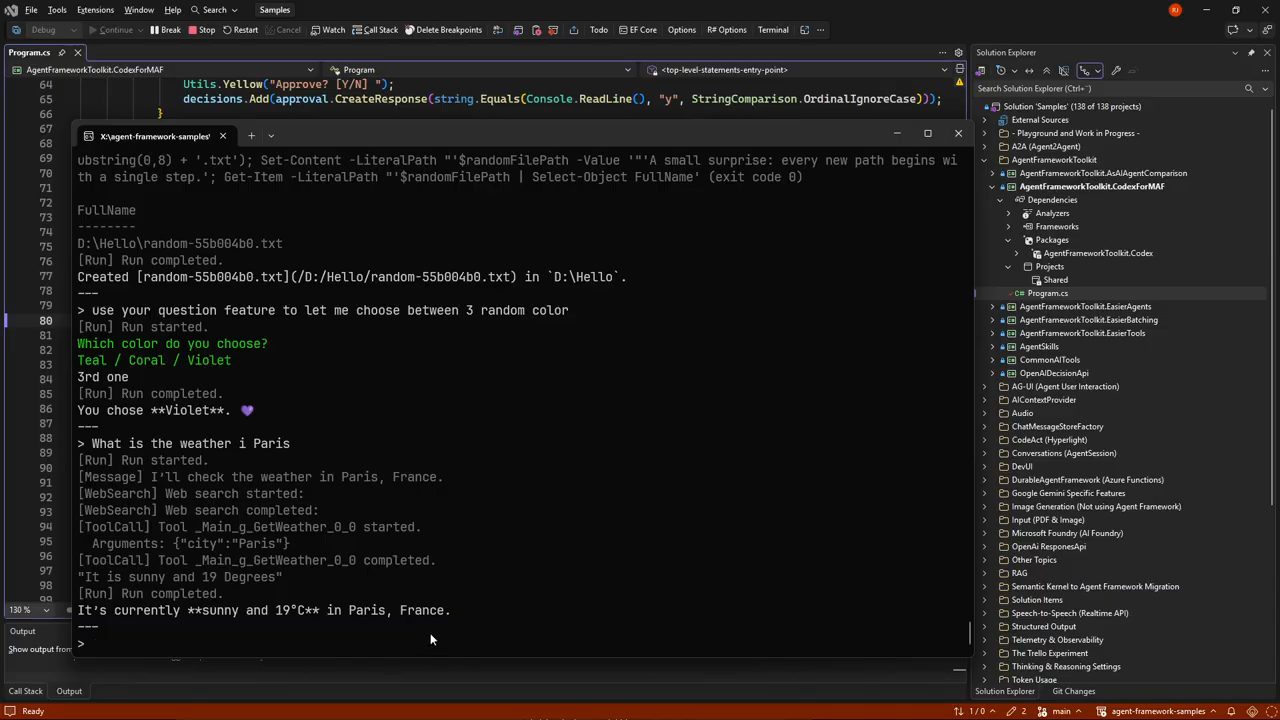Select Program.cs in Solution Explorer

1047,293
